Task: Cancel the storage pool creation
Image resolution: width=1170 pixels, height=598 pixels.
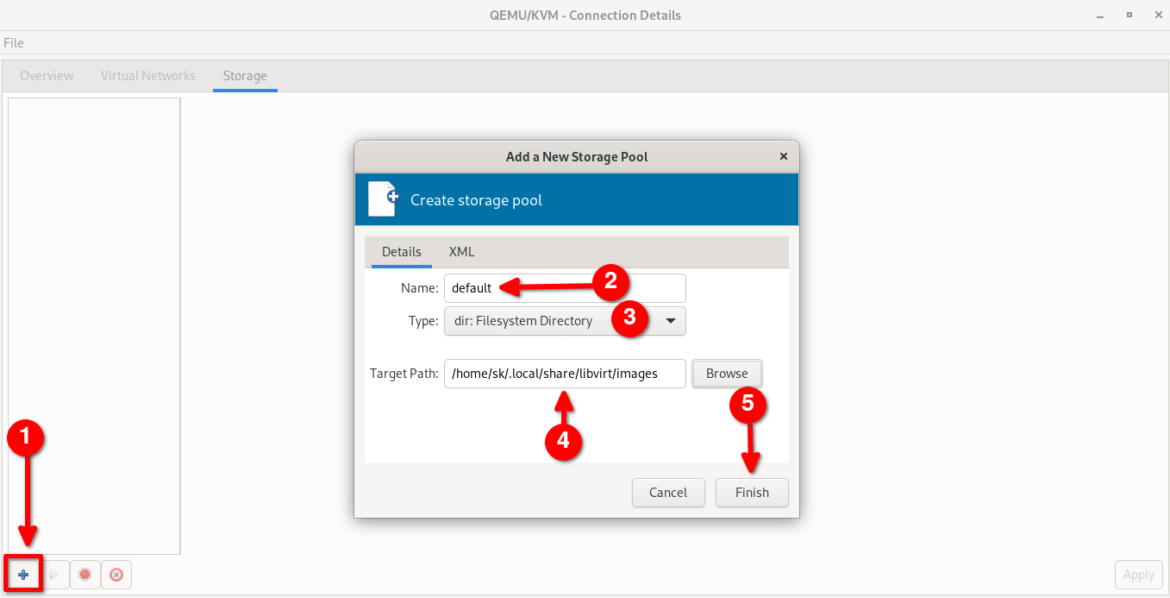Action: tap(668, 492)
